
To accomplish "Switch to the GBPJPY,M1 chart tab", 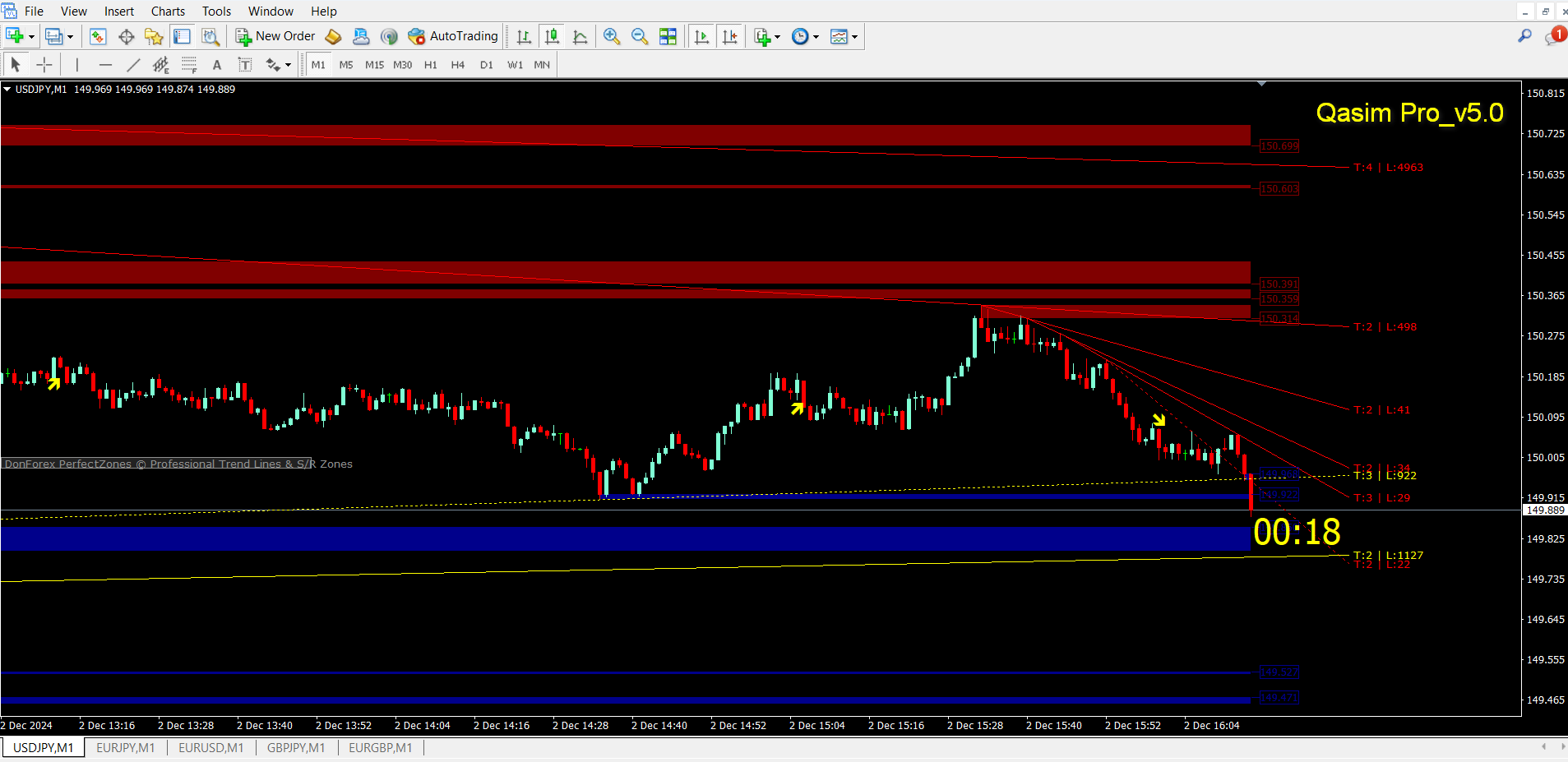I will point(296,747).
